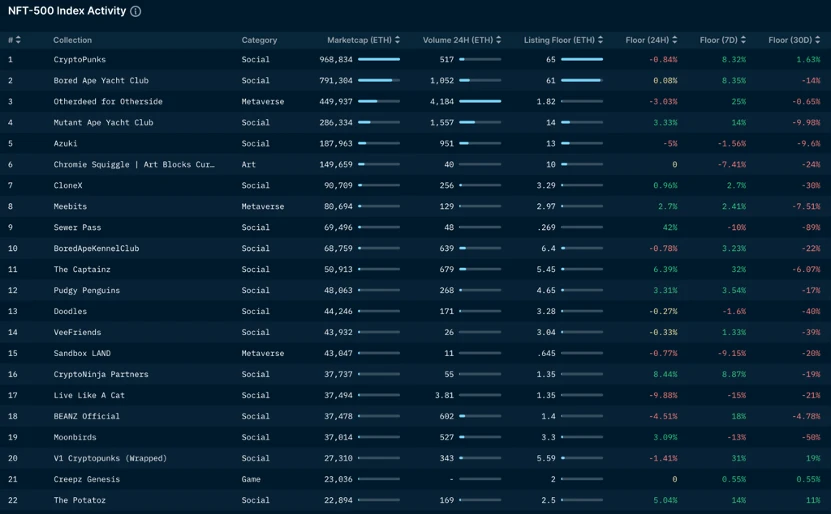Click the Game category in Creepz Genesis row

[x=251, y=479]
